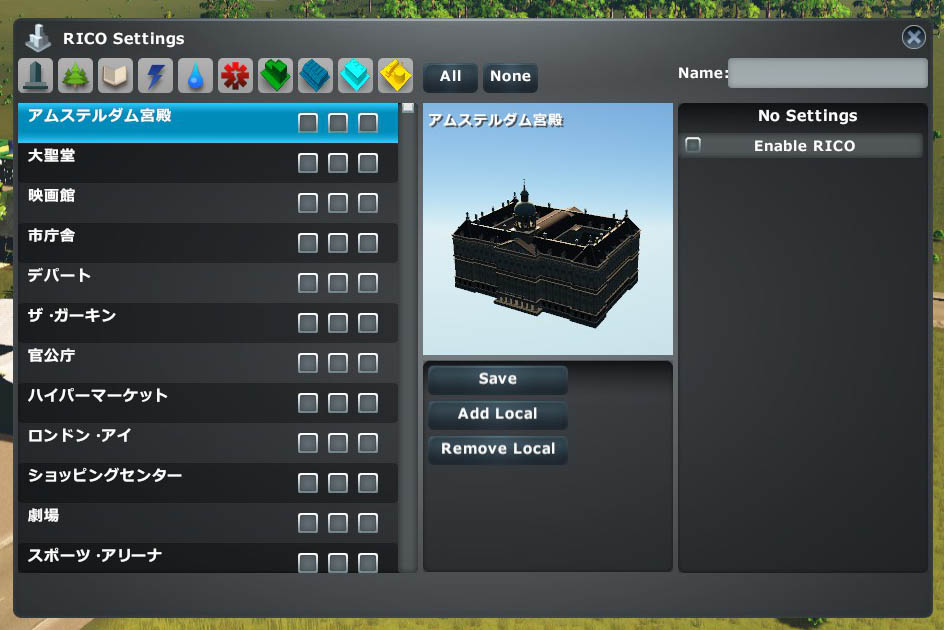This screenshot has width=944, height=630.
Task: Toggle the yellow industrial building filter
Action: tap(395, 75)
